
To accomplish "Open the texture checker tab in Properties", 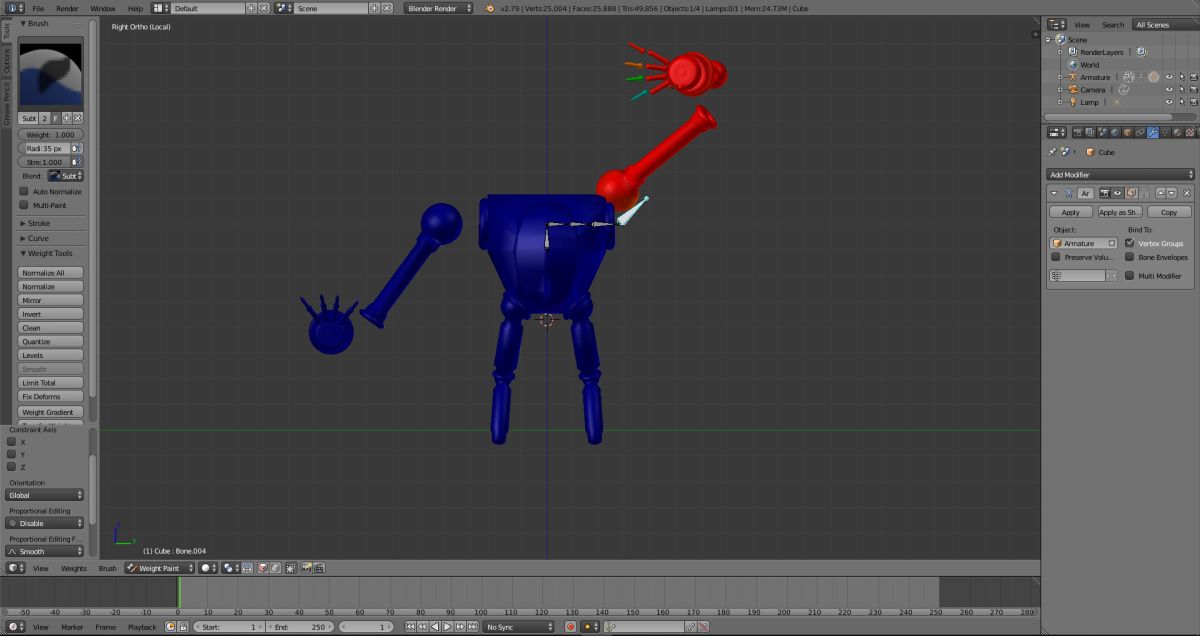I will (x=1190, y=132).
